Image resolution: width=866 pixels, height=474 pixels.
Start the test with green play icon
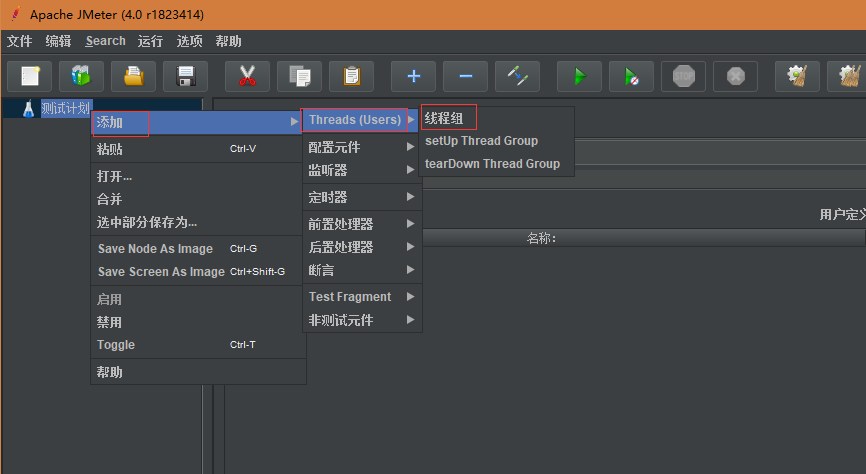coord(579,76)
